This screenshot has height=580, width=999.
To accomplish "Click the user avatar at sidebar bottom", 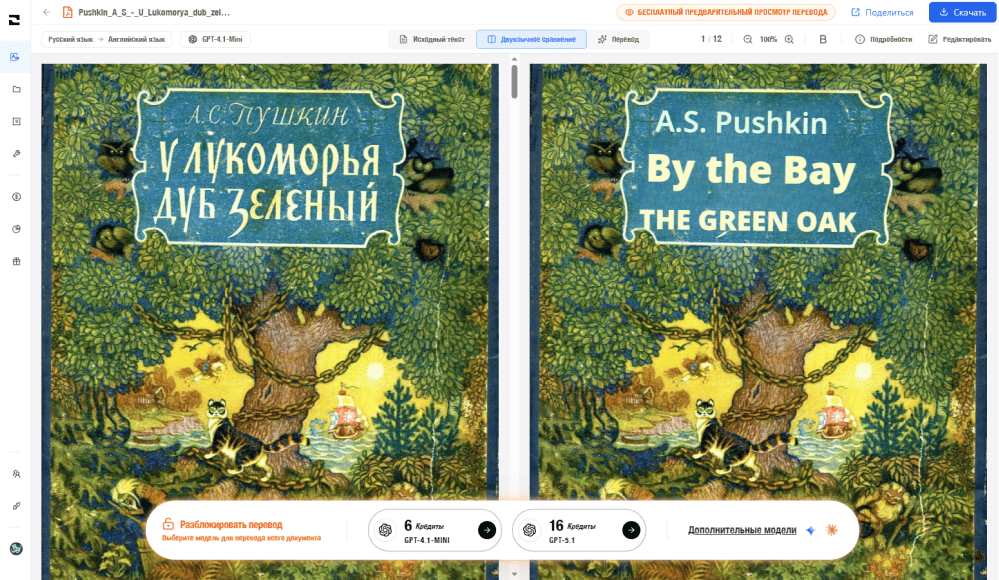I will [x=17, y=548].
